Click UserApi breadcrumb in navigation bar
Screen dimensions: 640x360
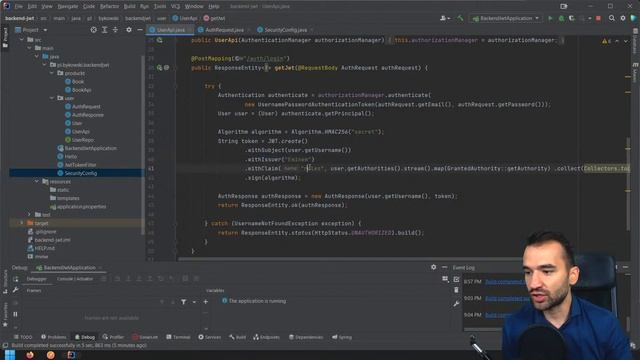(185, 18)
